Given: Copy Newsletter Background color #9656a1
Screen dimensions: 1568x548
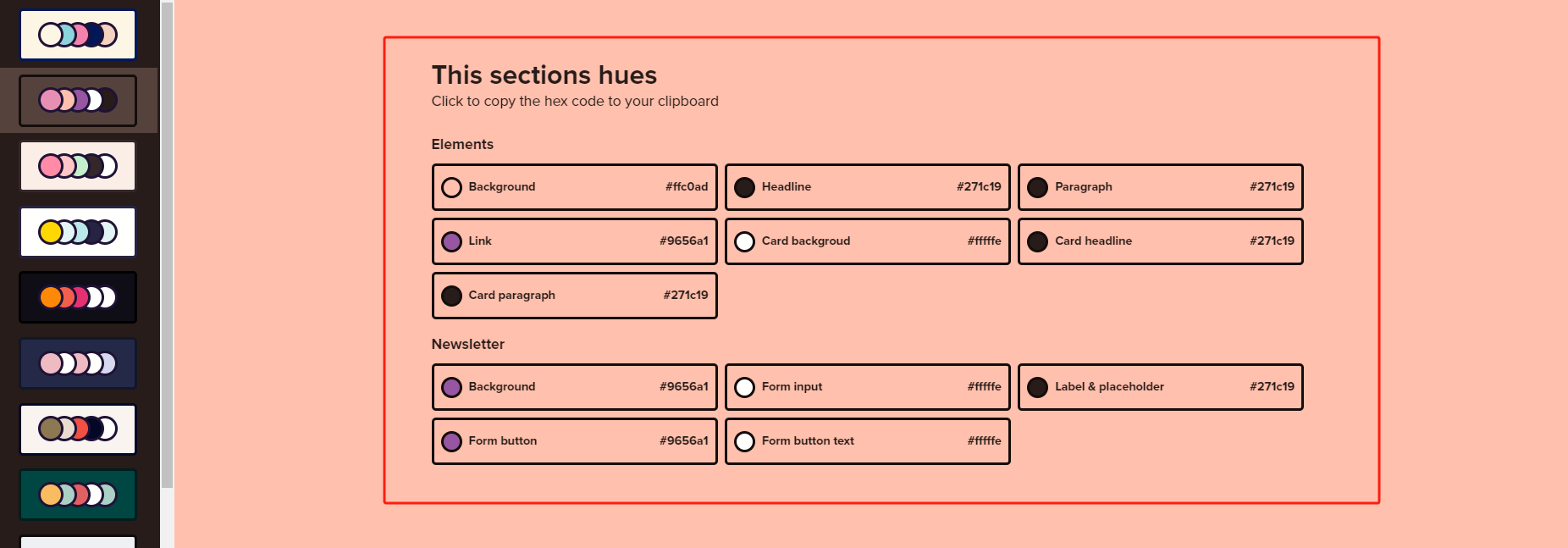Looking at the screenshot, I should [x=574, y=387].
